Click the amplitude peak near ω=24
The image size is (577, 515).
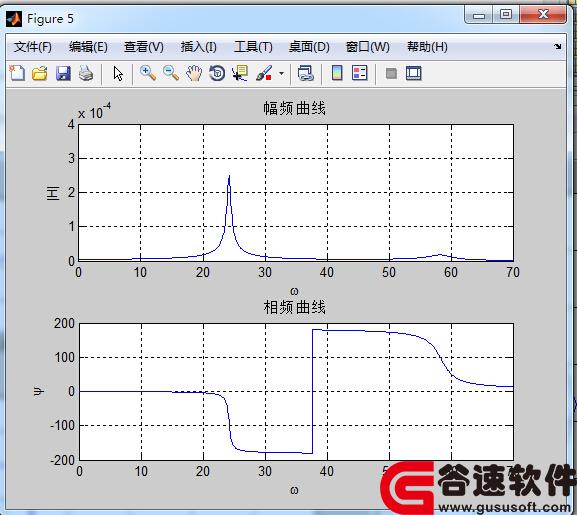tap(229, 178)
